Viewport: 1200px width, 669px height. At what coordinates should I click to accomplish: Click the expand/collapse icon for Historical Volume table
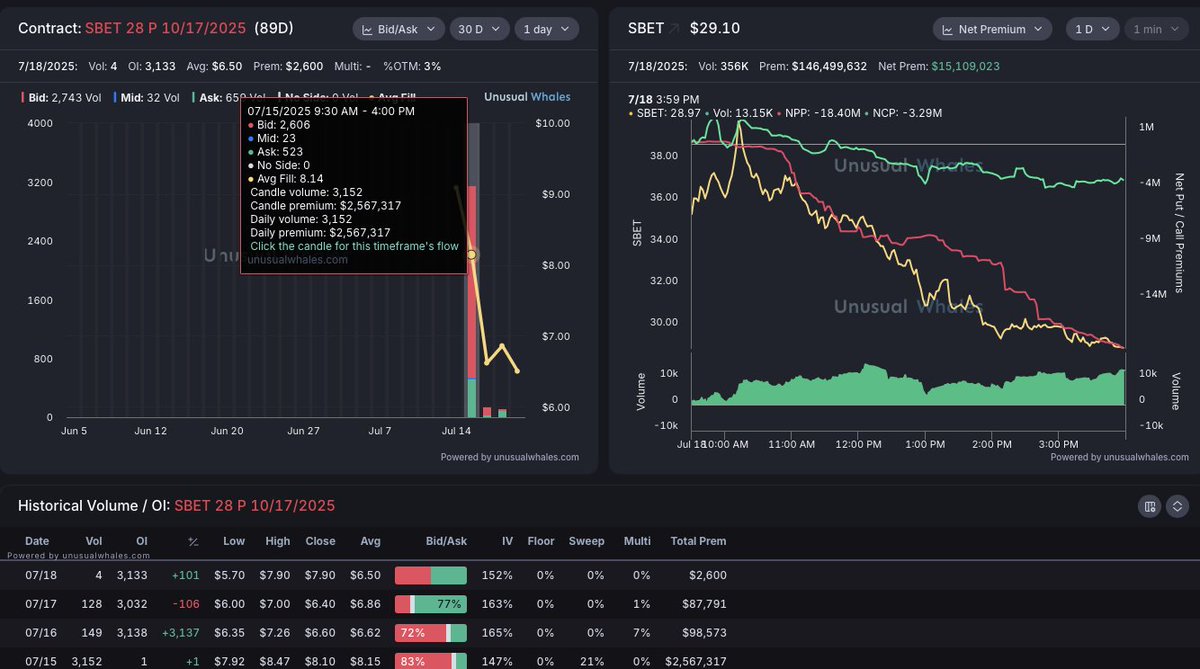[x=1177, y=507]
